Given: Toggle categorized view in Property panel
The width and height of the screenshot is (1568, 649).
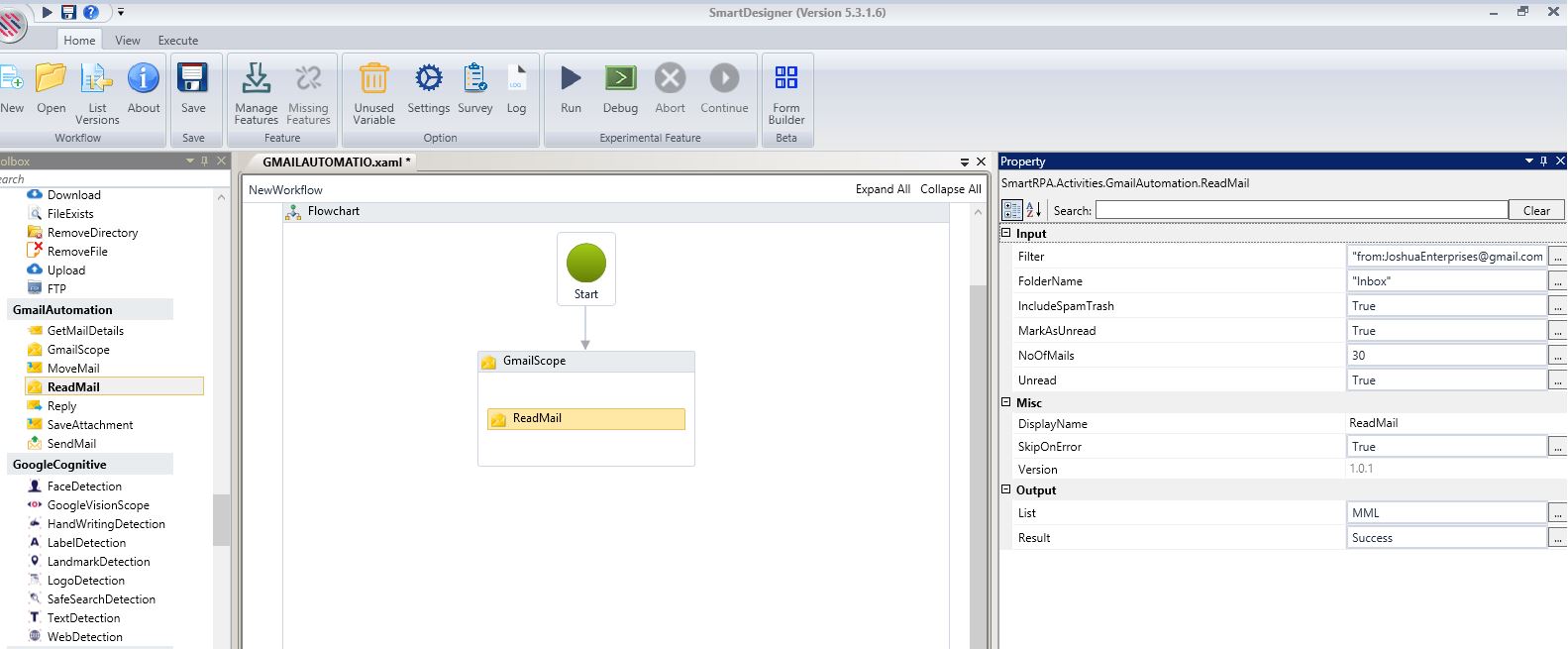Looking at the screenshot, I should point(1011,210).
